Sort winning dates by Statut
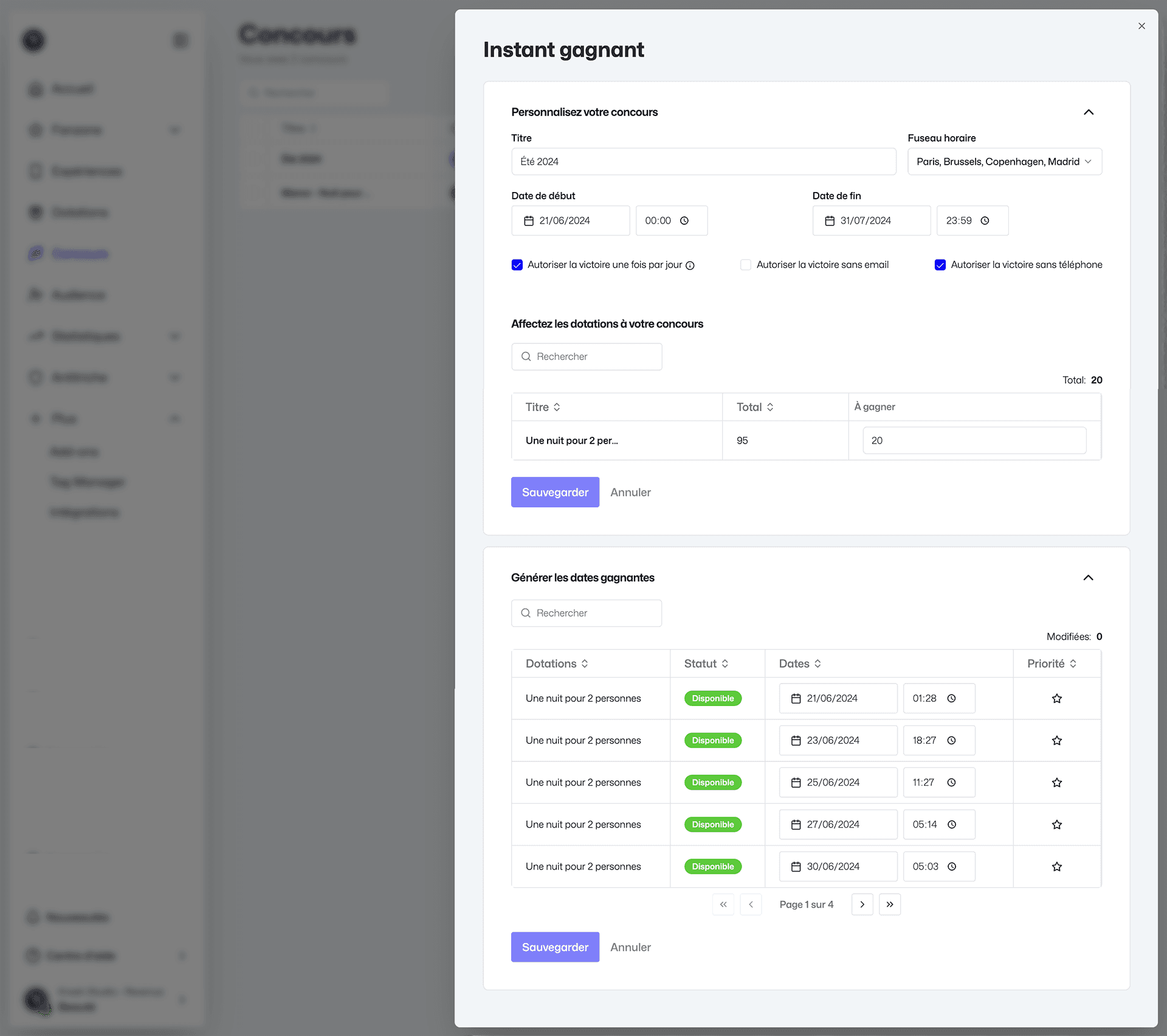This screenshot has height=1036, width=1167. (706, 664)
